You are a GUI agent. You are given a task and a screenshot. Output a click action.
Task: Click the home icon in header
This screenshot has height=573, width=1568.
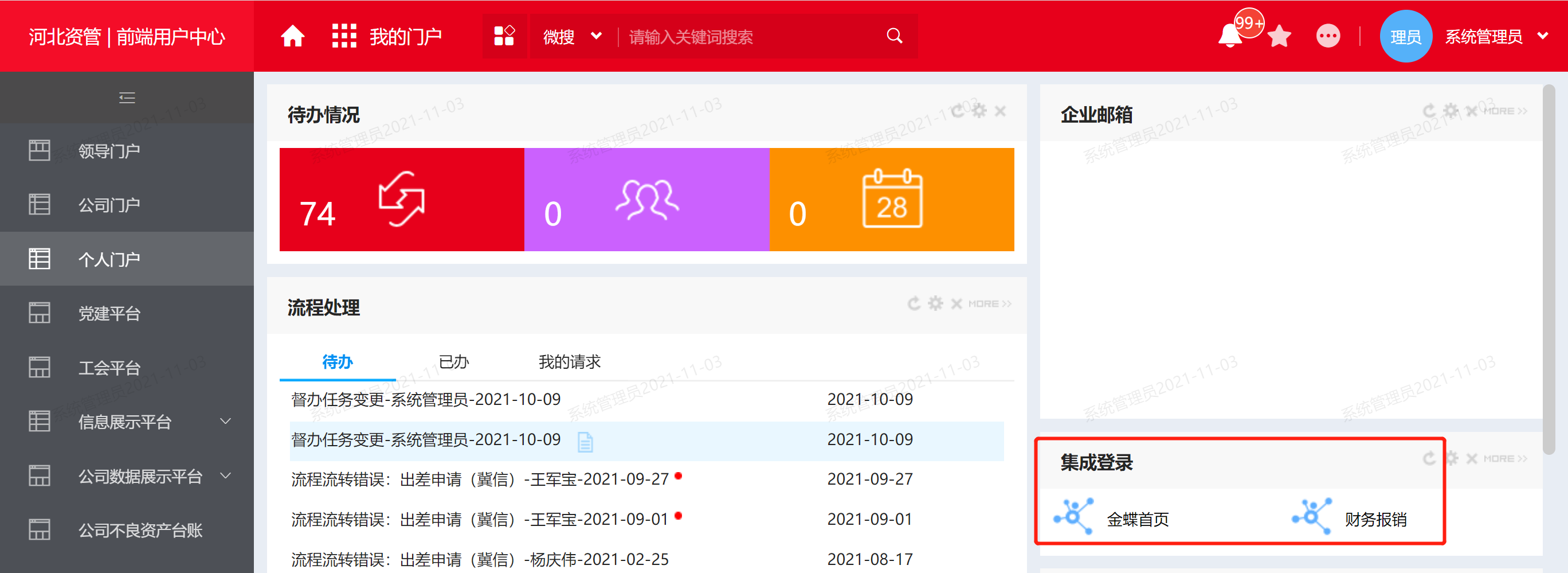(292, 36)
